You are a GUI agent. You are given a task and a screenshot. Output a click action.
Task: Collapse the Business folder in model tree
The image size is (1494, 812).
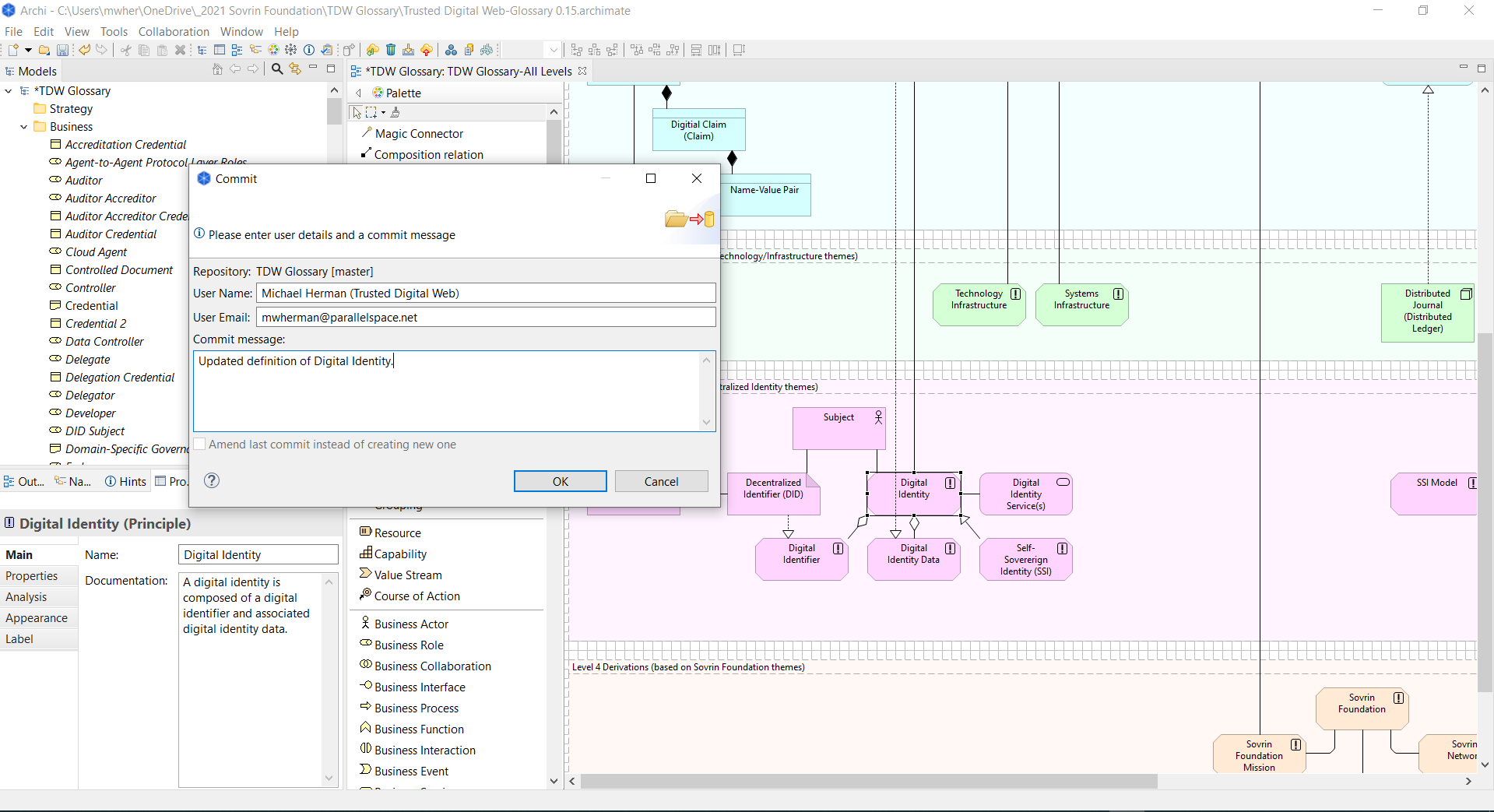point(24,127)
